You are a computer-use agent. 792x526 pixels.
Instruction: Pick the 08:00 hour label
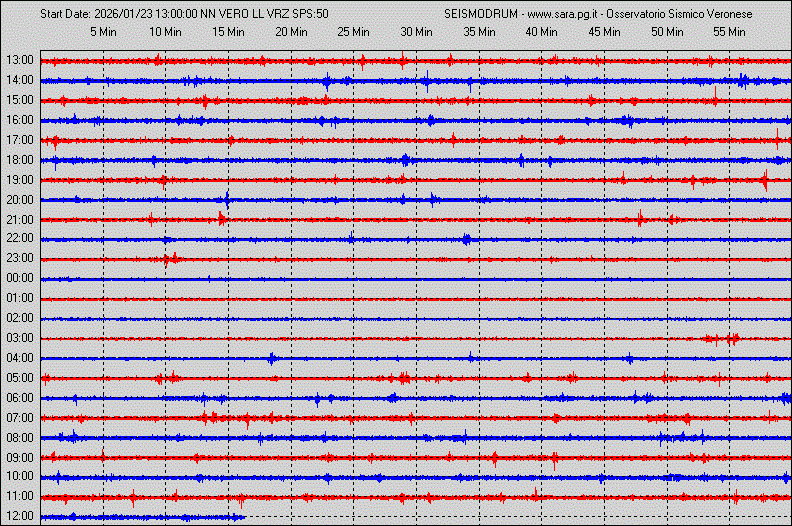point(20,438)
